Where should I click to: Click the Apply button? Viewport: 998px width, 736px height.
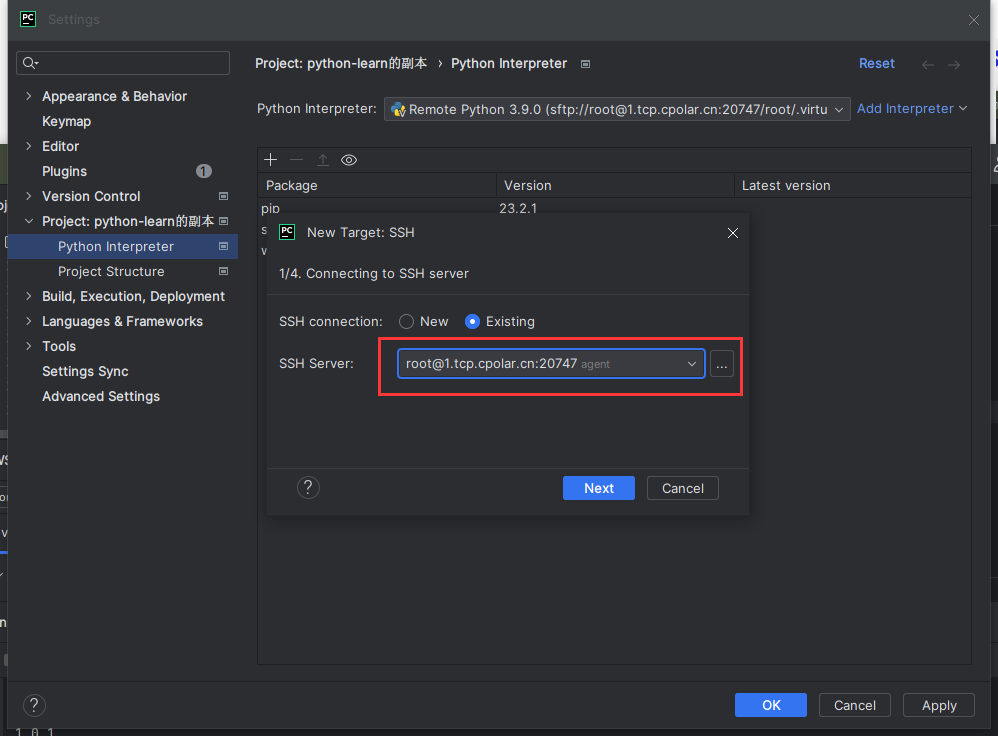[x=938, y=705]
